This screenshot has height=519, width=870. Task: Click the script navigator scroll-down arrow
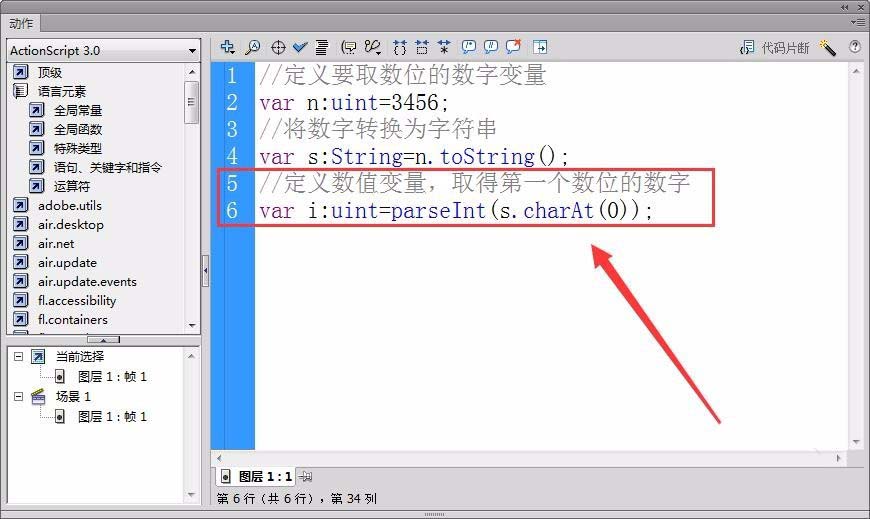tap(191, 495)
